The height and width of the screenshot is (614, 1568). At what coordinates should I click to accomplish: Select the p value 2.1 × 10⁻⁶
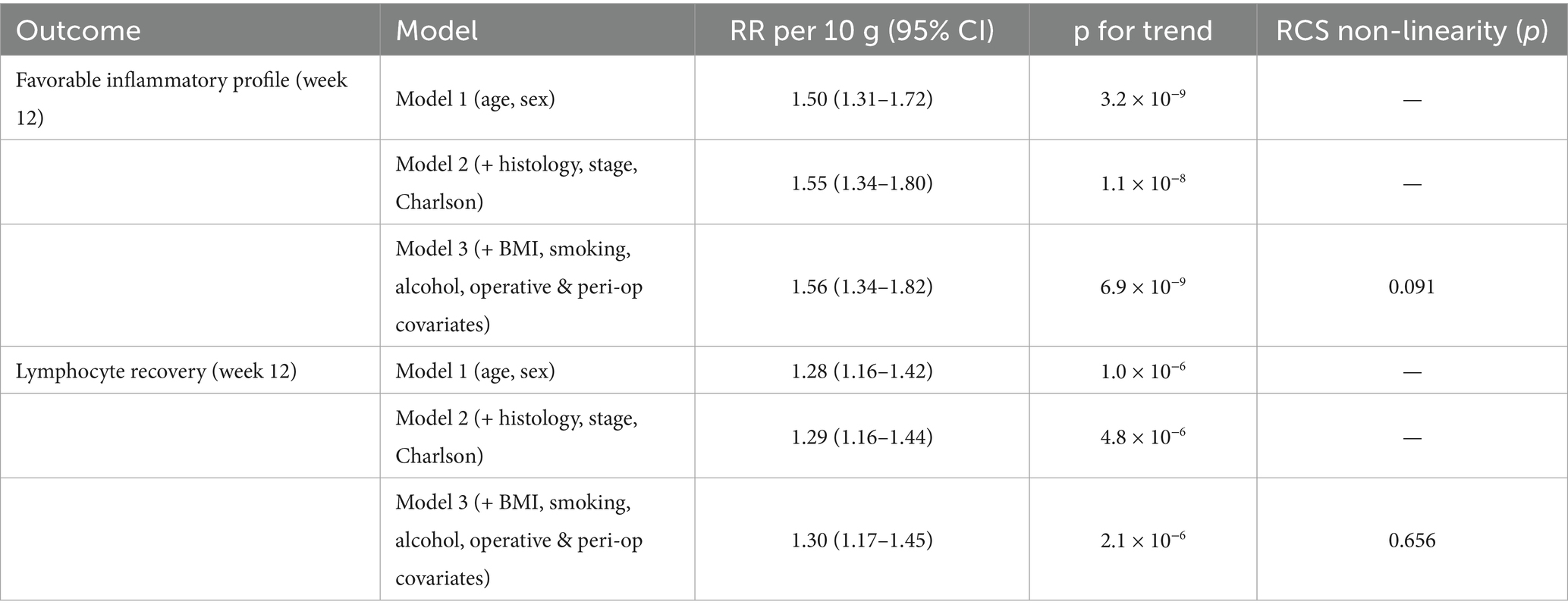[1142, 539]
